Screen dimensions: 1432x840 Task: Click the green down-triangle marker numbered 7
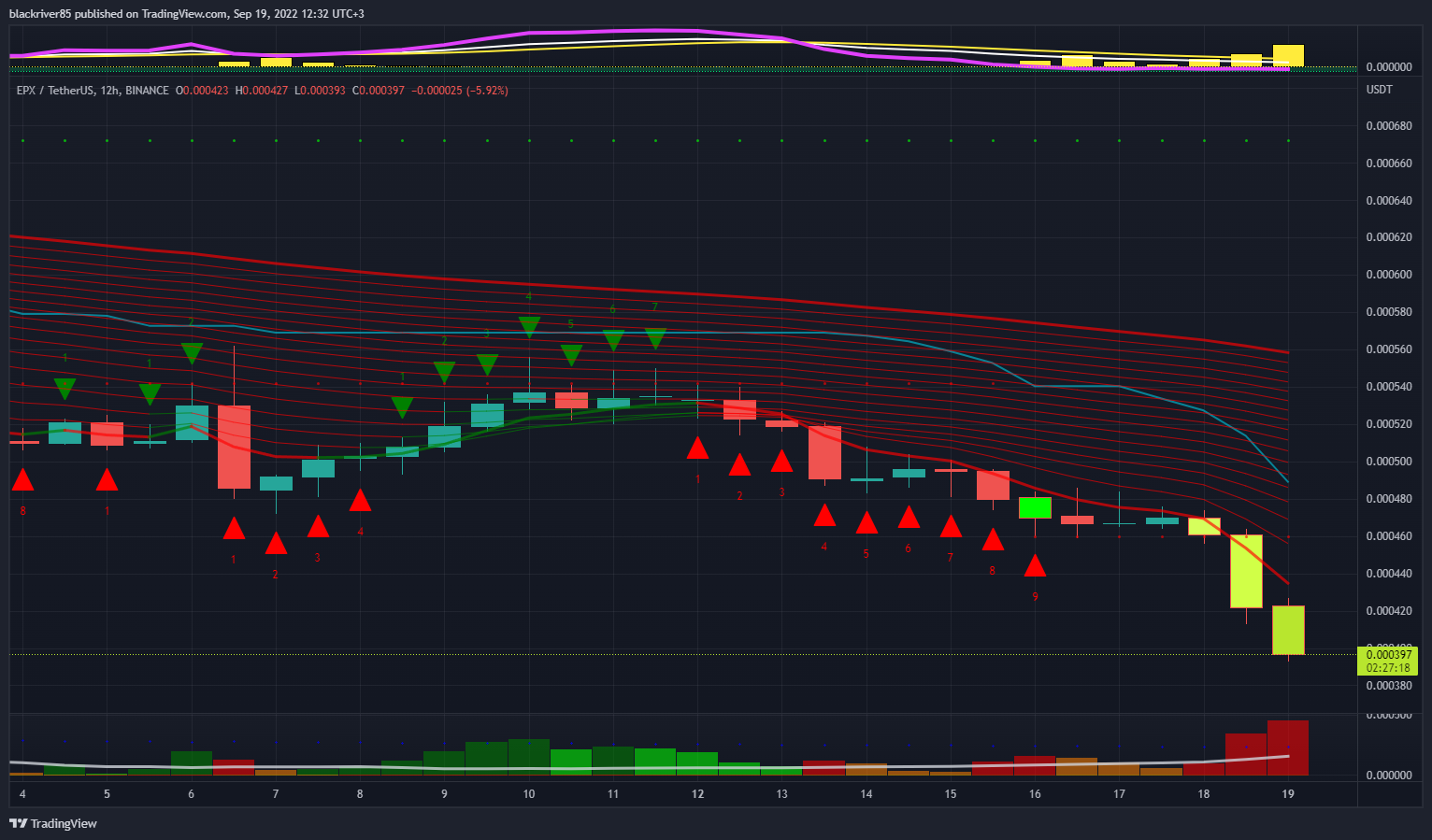click(x=655, y=338)
